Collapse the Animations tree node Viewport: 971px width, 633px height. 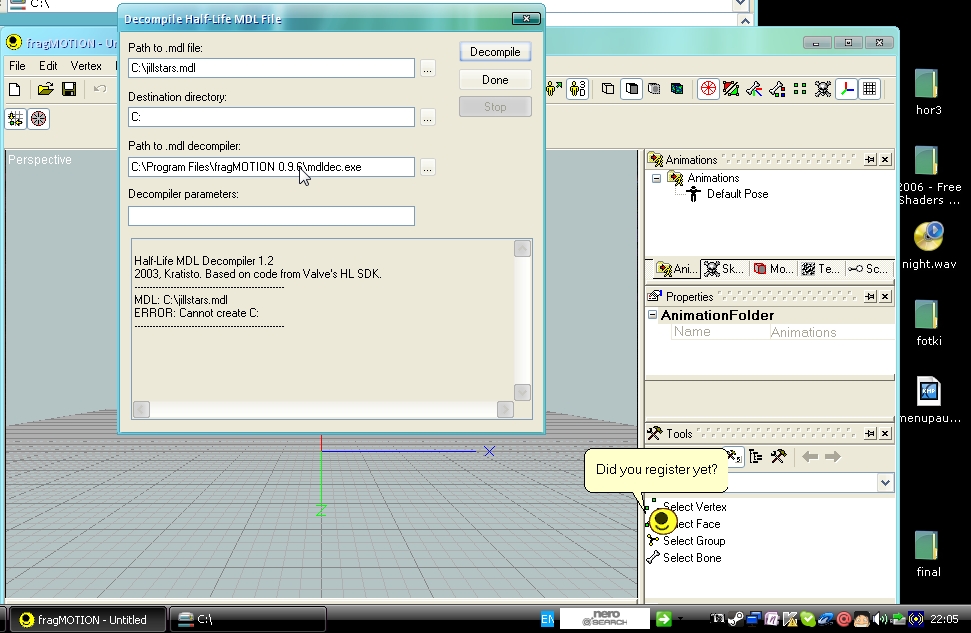tap(656, 178)
